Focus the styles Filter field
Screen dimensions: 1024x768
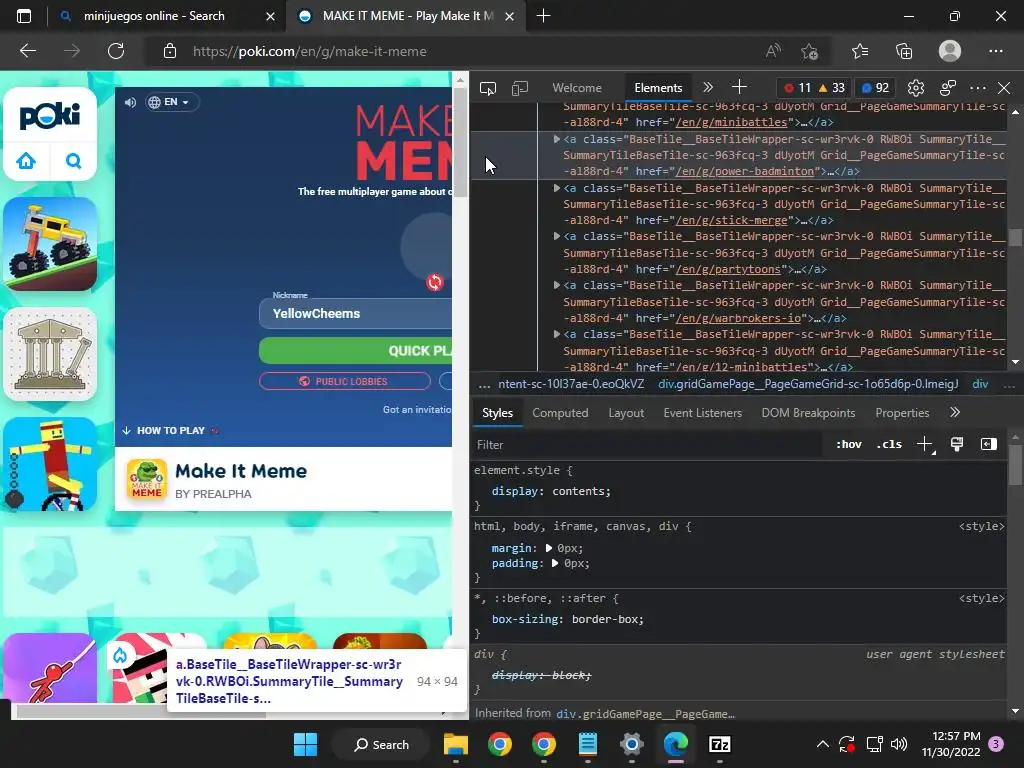coord(647,445)
